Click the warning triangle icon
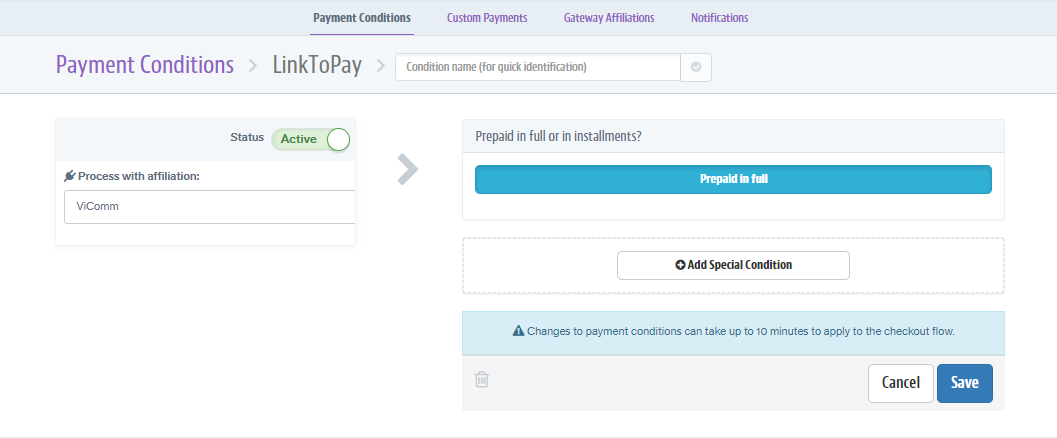Image resolution: width=1057 pixels, height=438 pixels. (x=518, y=330)
